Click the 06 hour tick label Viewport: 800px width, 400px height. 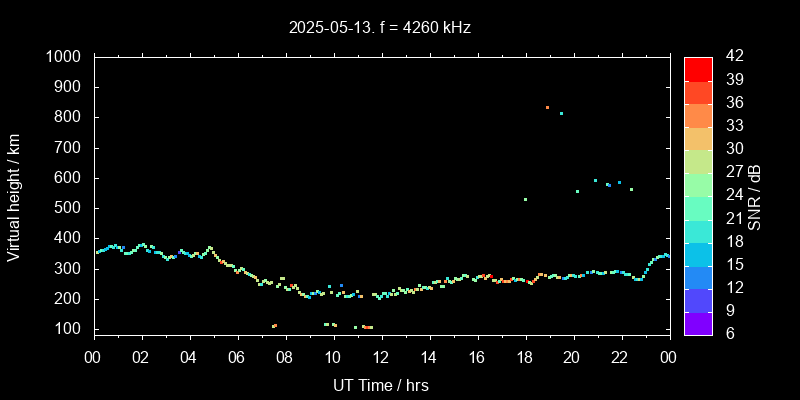pyautogui.click(x=237, y=356)
